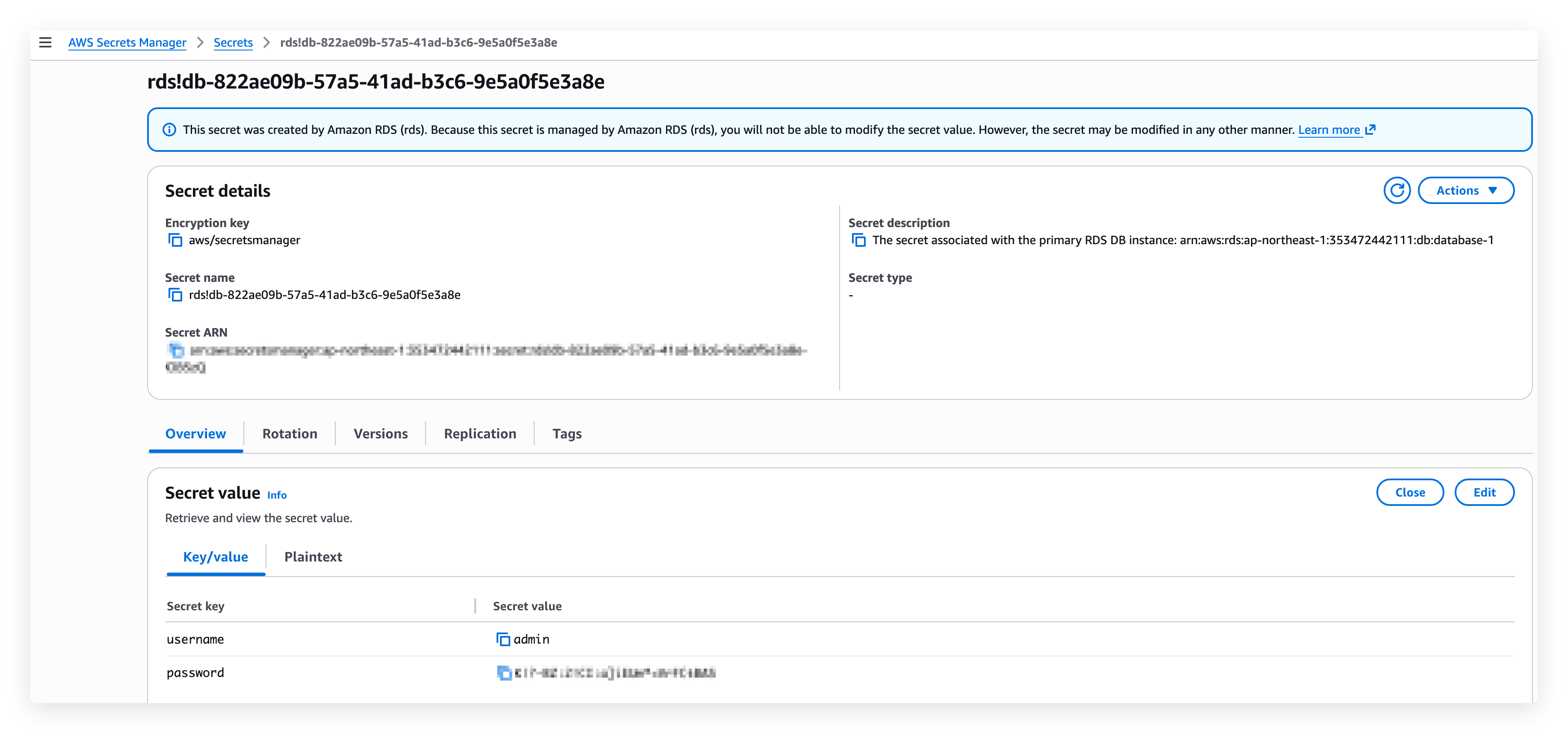1568x733 pixels.
Task: Copy the admin username value
Action: click(503, 638)
